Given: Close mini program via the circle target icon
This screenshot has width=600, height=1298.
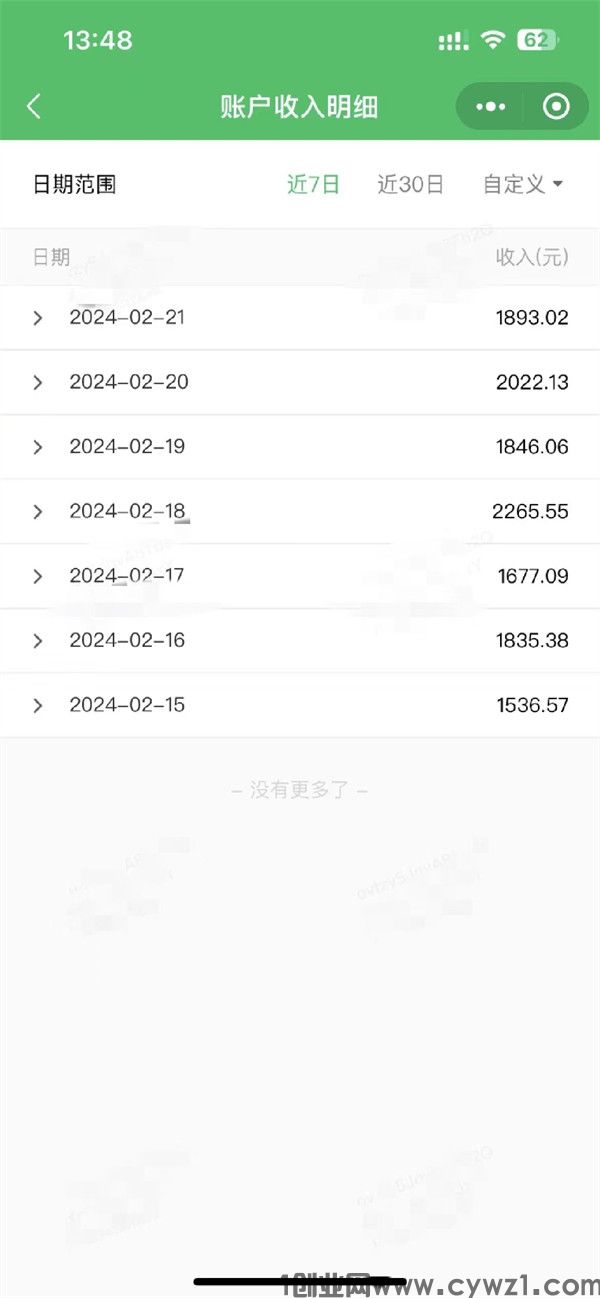Looking at the screenshot, I should coord(556,107).
